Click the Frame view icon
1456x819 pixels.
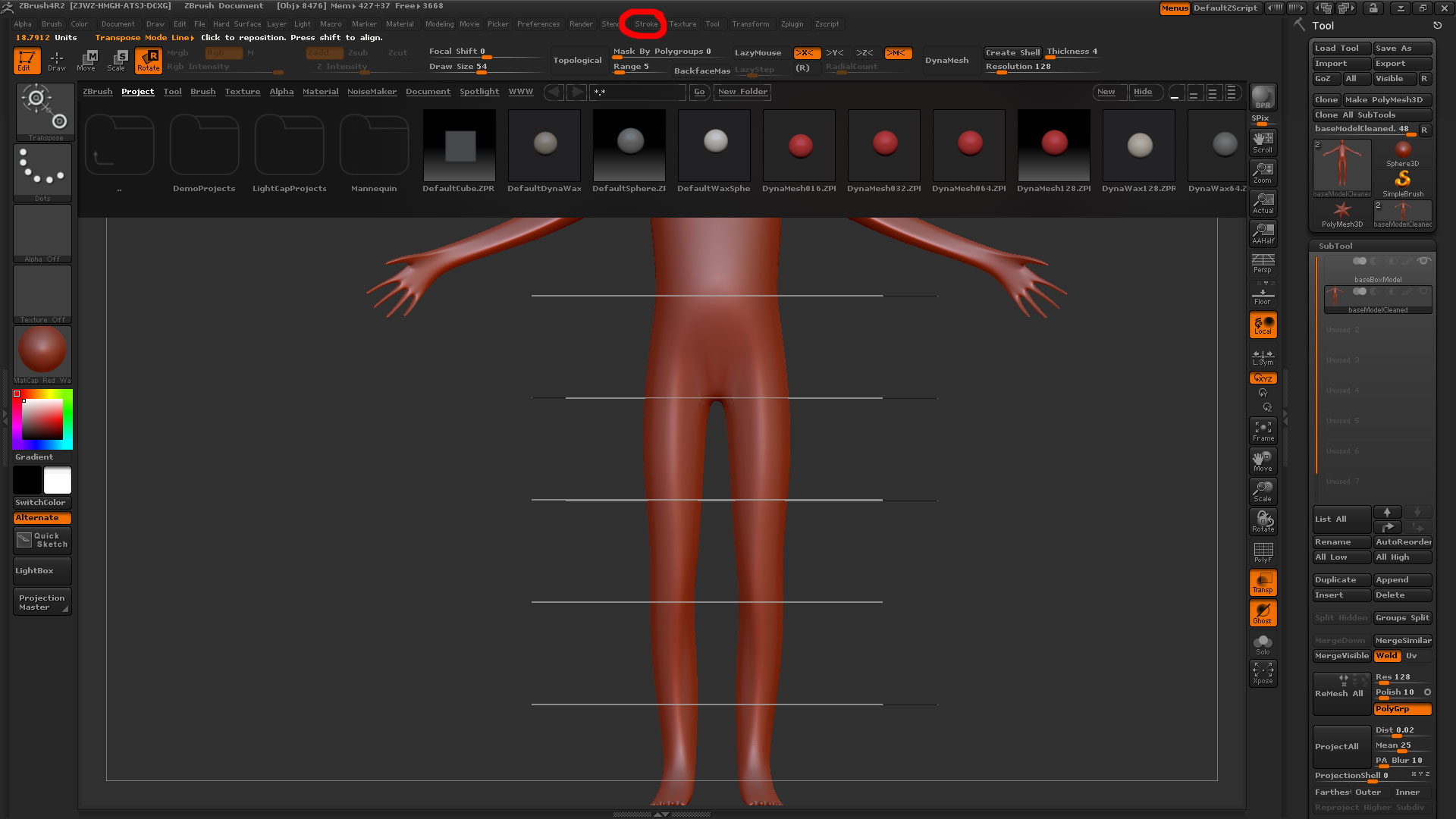[x=1263, y=431]
